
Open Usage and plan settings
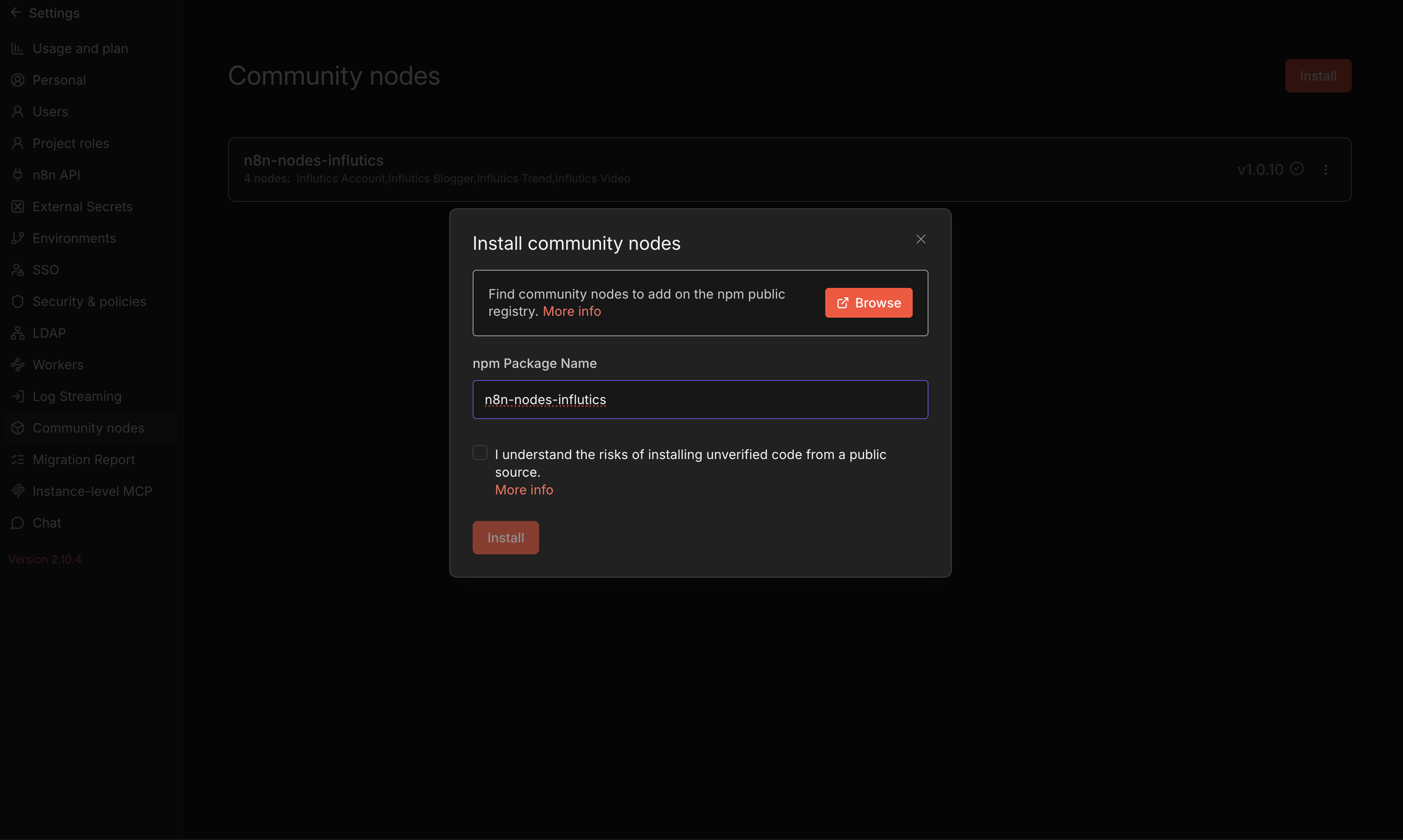(90, 49)
